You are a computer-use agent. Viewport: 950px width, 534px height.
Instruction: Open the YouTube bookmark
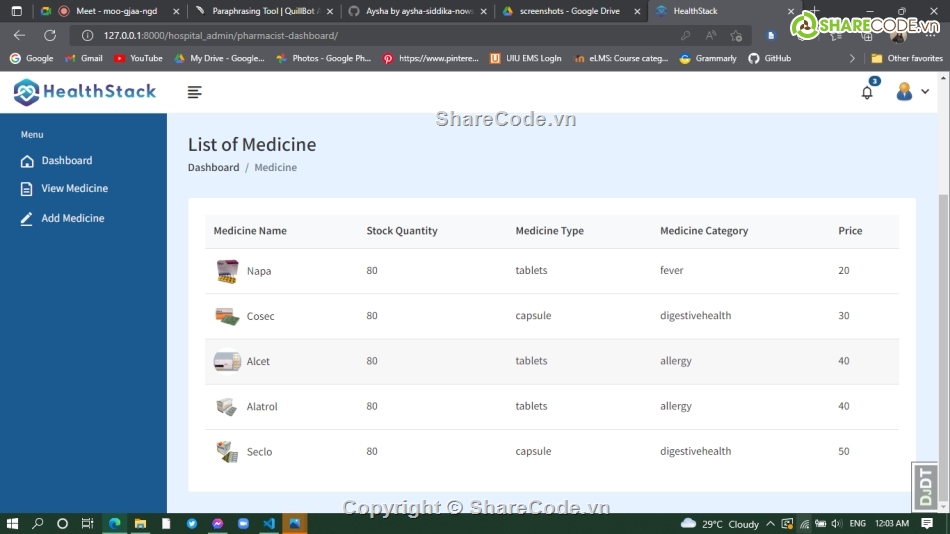pyautogui.click(x=138, y=58)
